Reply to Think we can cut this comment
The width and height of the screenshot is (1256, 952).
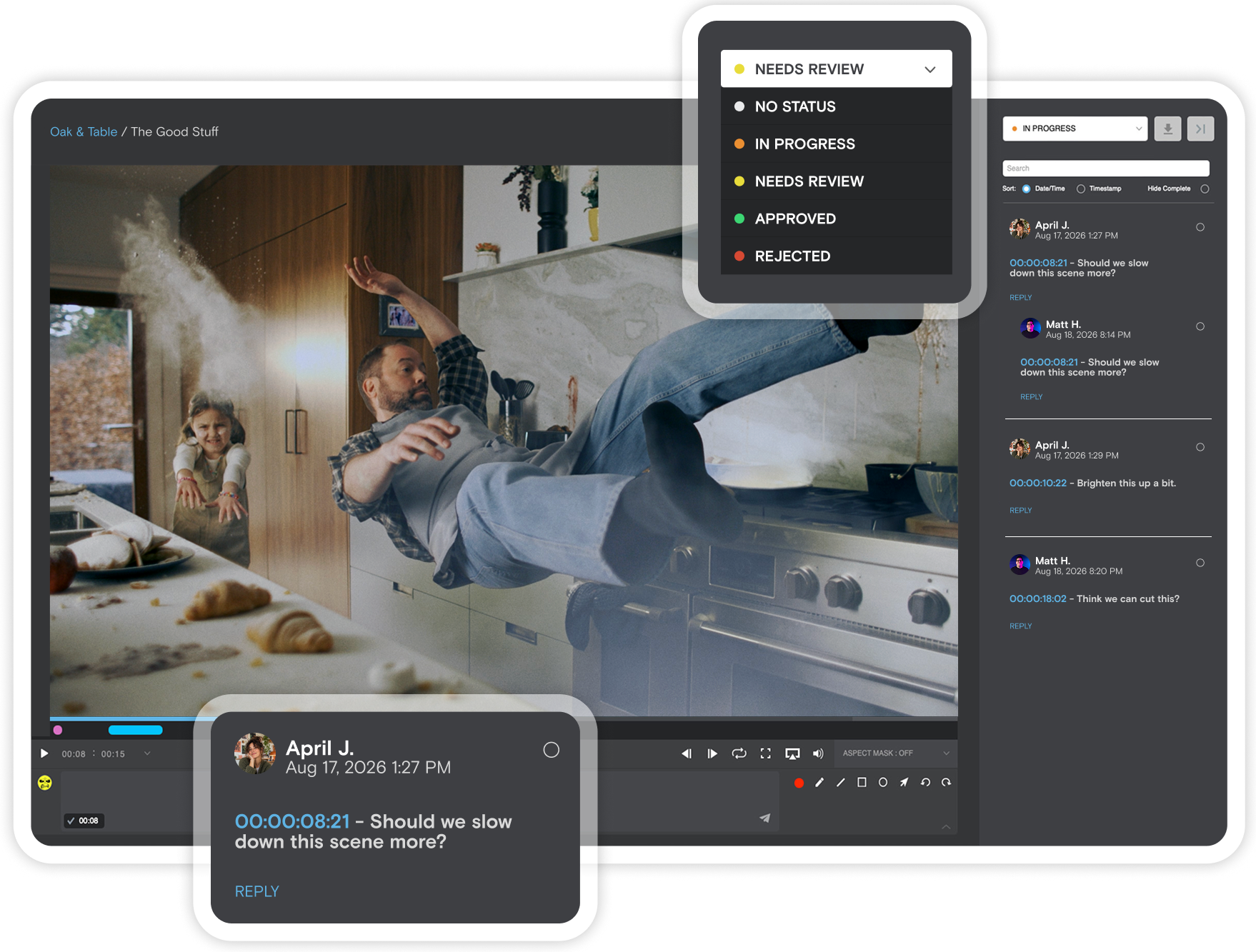[x=1020, y=626]
